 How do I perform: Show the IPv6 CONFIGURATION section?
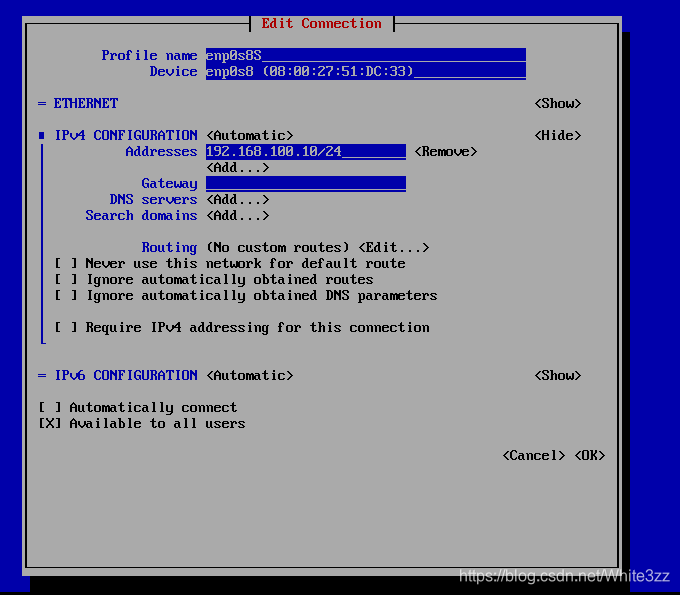pos(558,376)
